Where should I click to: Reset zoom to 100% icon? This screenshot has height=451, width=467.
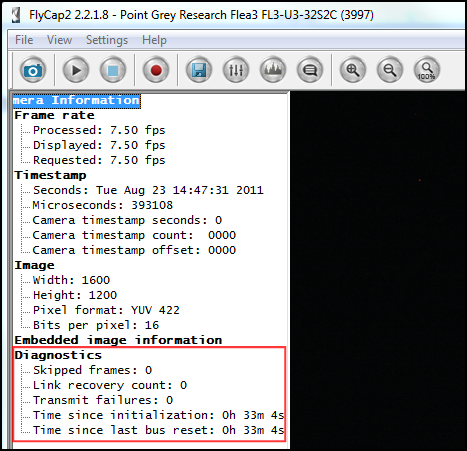coord(427,70)
